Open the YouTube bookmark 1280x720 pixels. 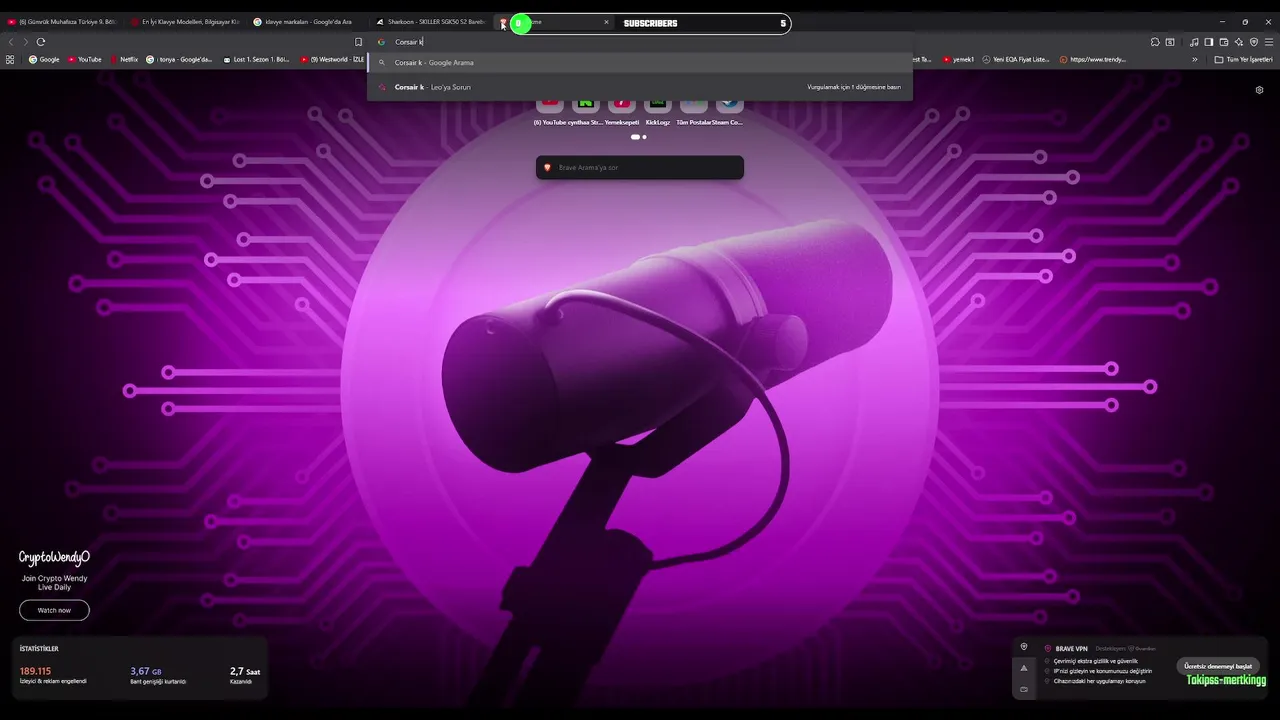point(85,59)
